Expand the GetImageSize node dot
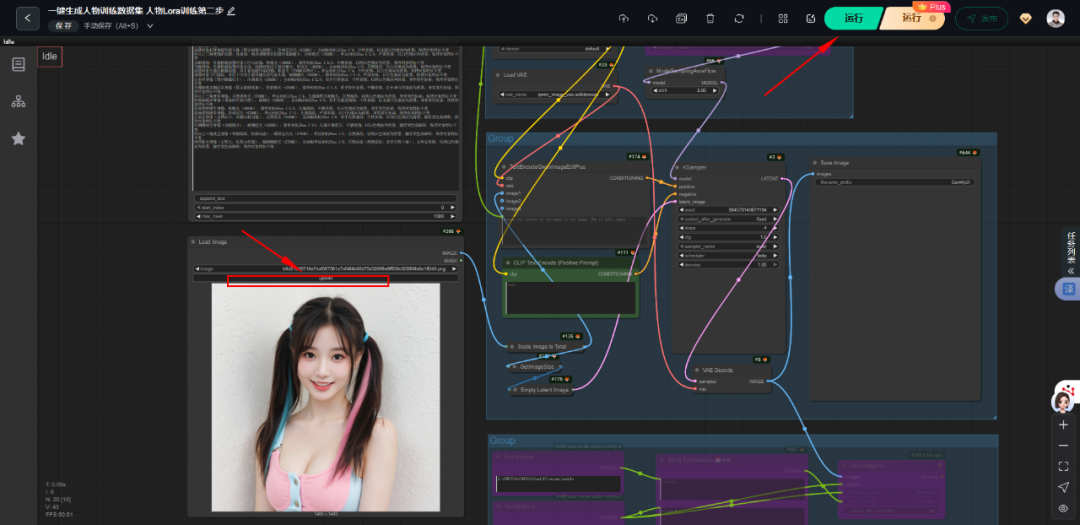This screenshot has width=1080, height=525. 515,367
